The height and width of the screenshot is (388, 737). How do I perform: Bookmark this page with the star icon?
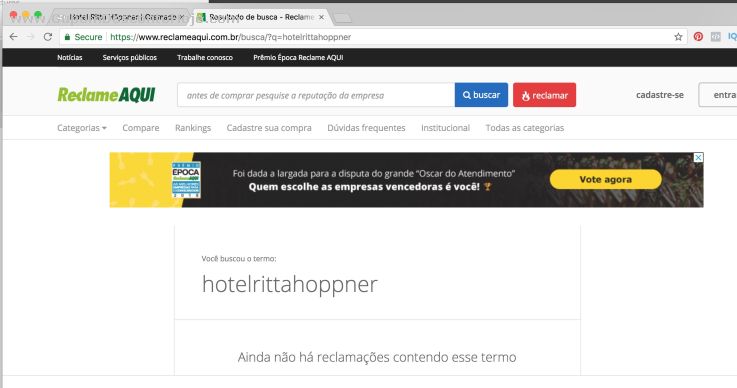678,37
